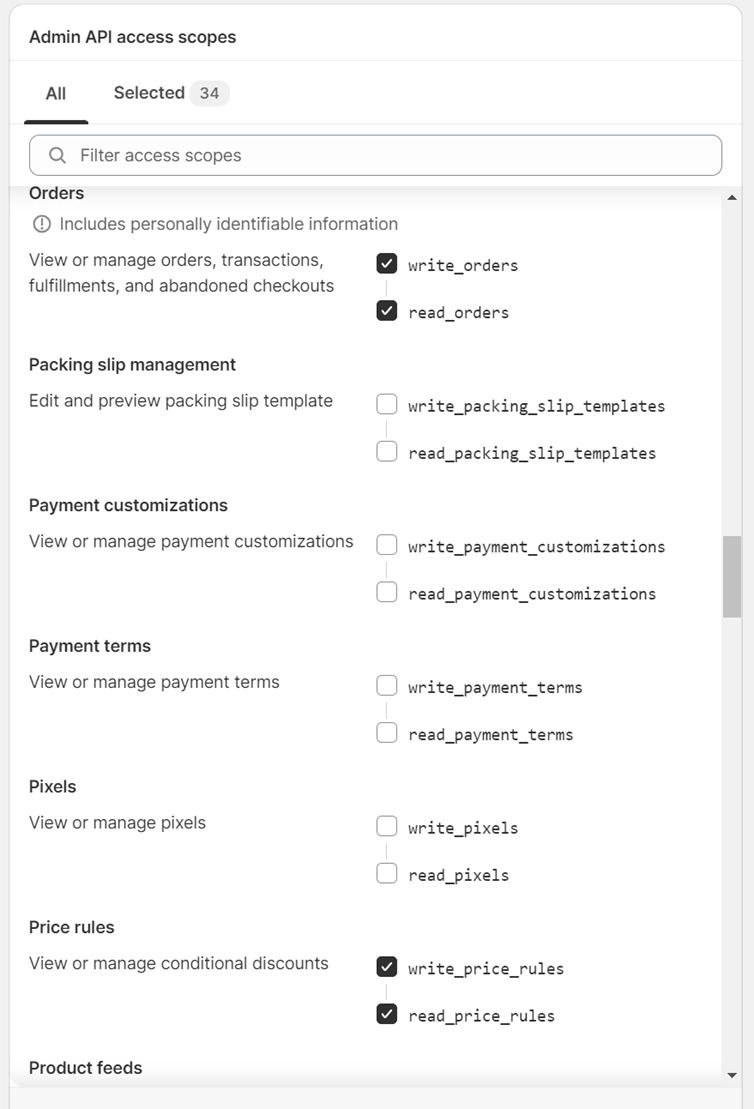The width and height of the screenshot is (754, 1109).
Task: Disable the write_price_rules scope
Action: (x=387, y=967)
